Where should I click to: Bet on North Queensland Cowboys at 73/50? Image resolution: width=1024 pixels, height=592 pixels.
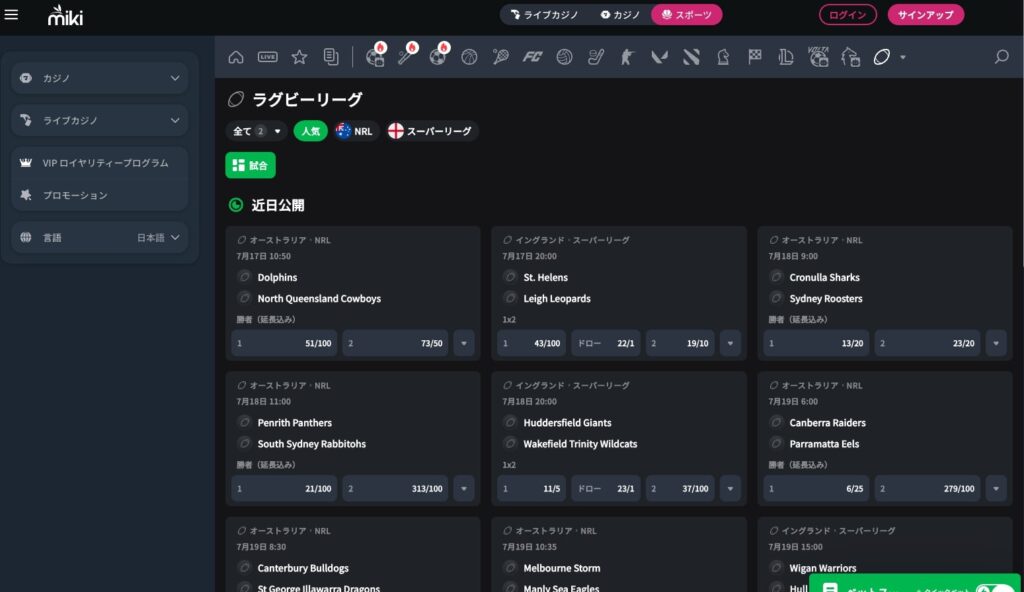pos(395,343)
